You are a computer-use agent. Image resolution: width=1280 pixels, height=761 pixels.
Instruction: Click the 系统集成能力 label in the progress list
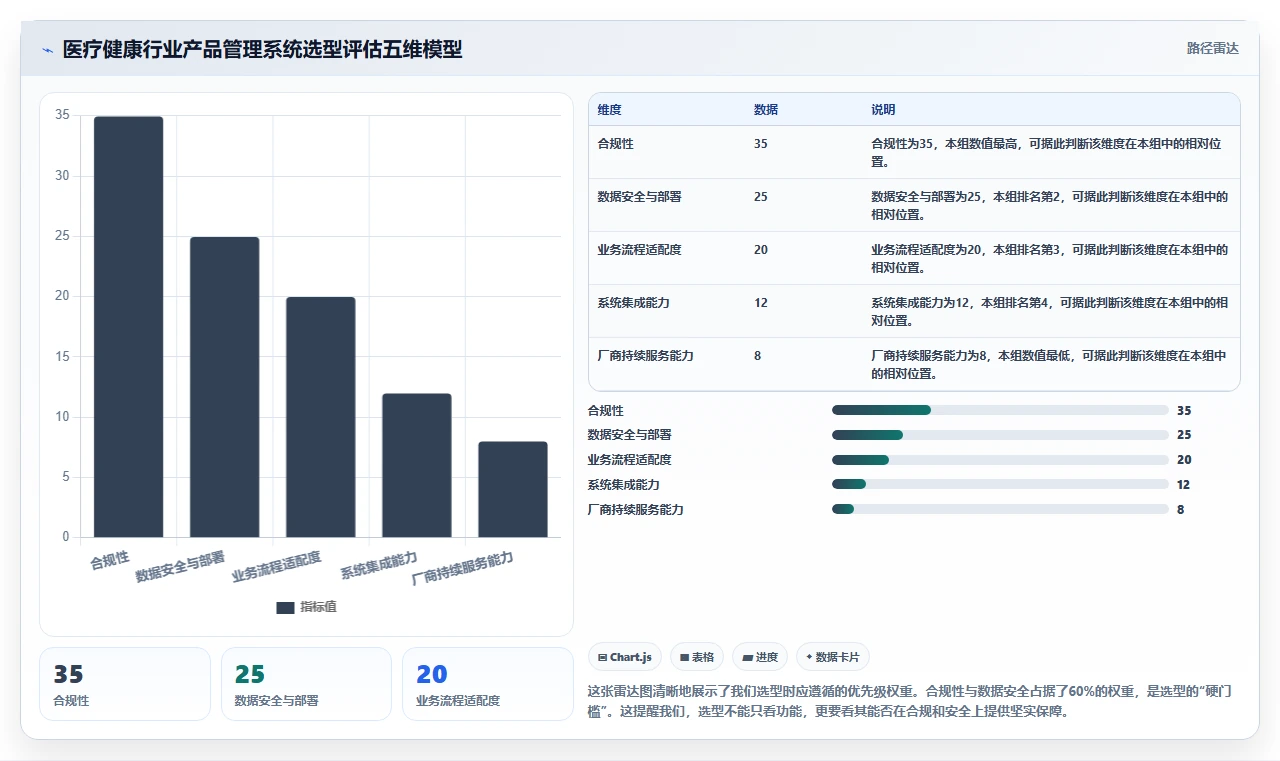click(x=624, y=484)
